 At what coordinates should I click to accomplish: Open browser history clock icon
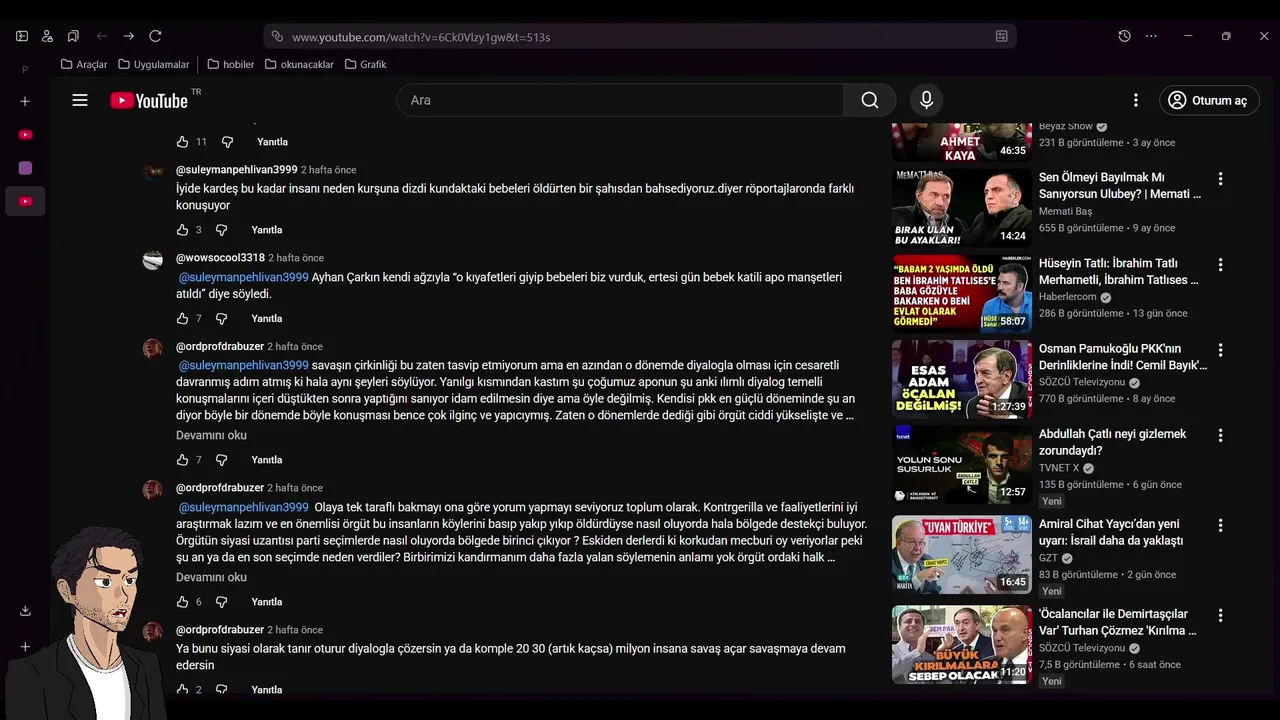pyautogui.click(x=1124, y=36)
